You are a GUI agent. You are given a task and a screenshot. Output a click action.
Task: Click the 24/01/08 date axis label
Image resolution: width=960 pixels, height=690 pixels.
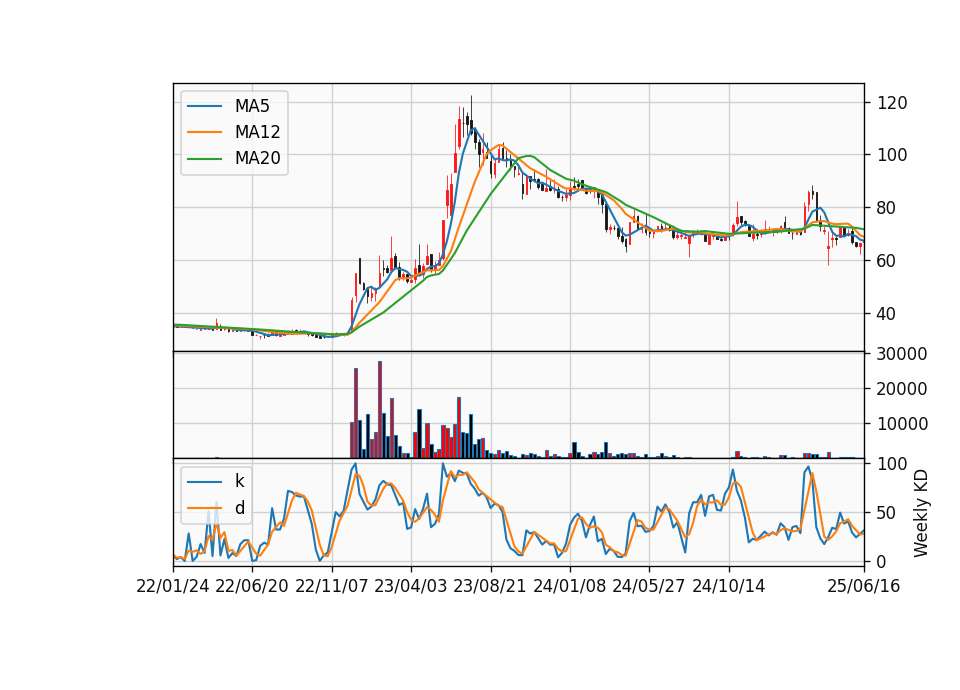point(569,587)
